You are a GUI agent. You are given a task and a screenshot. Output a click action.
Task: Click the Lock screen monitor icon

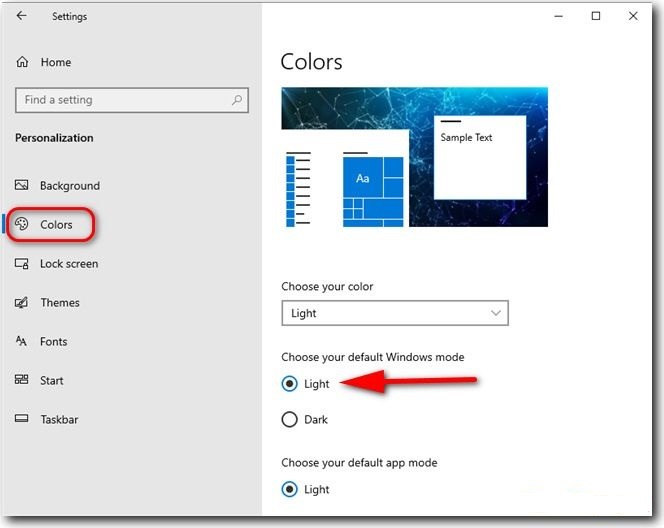point(22,264)
